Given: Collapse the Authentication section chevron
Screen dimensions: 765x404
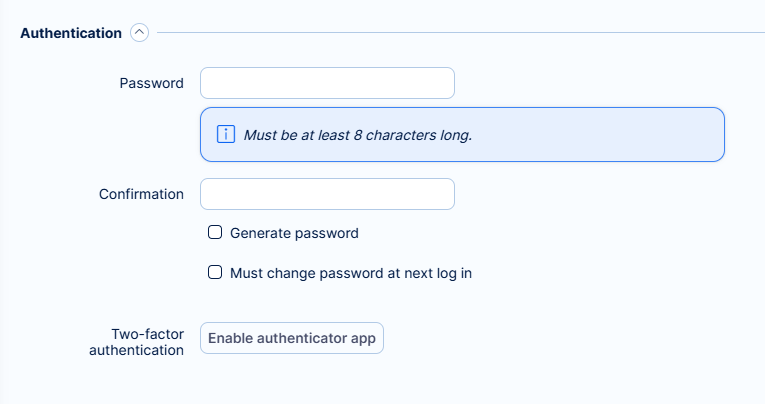Looking at the screenshot, I should [139, 33].
